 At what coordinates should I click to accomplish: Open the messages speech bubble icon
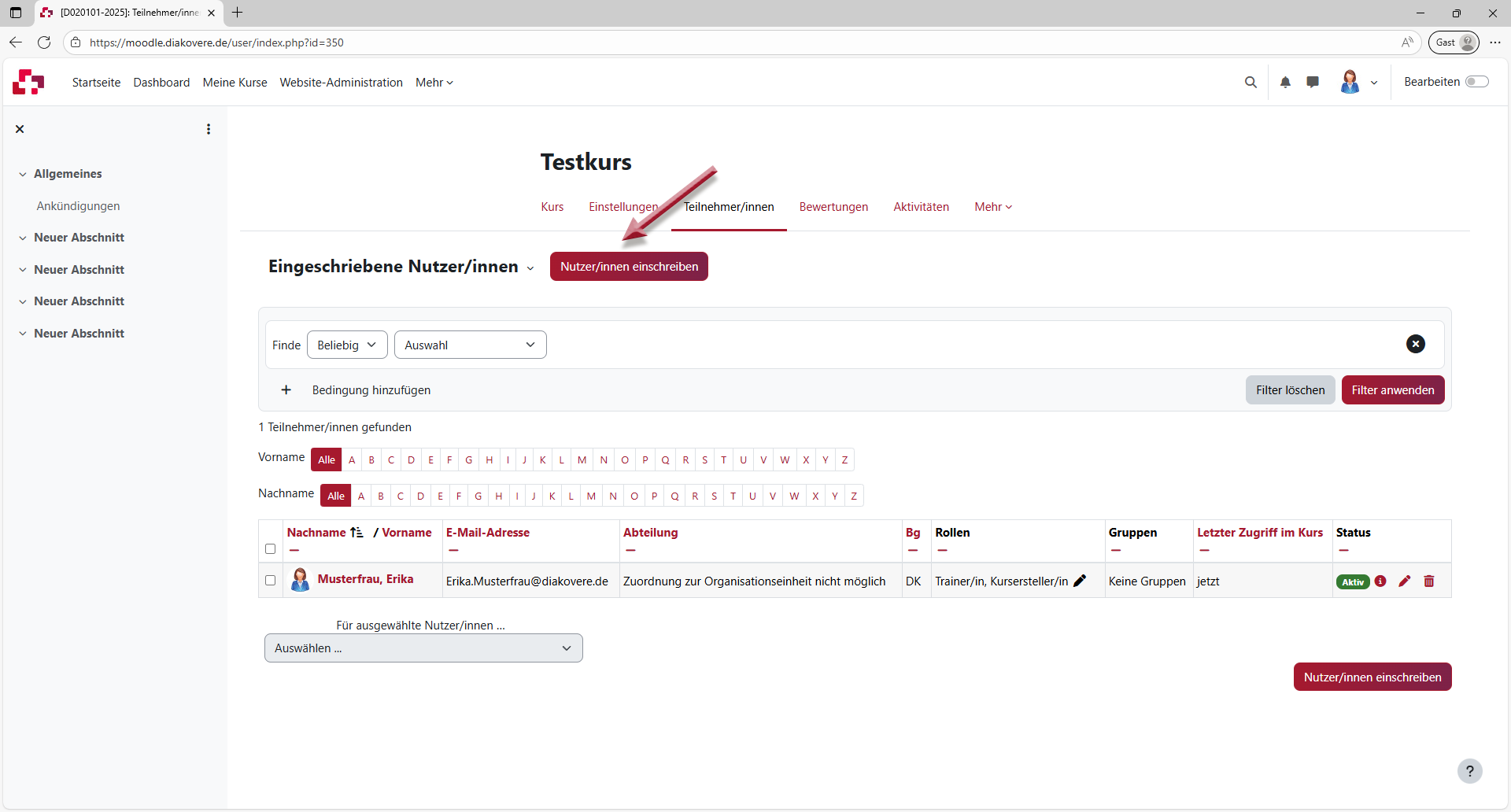[1313, 82]
